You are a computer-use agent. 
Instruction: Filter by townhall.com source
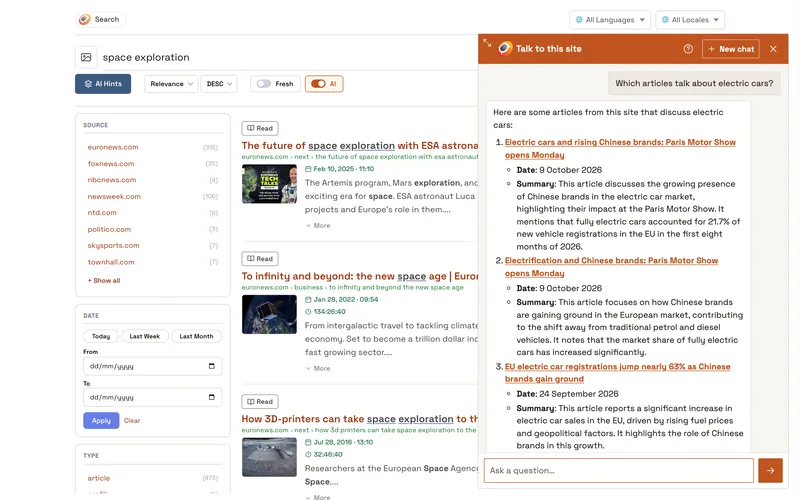111,262
